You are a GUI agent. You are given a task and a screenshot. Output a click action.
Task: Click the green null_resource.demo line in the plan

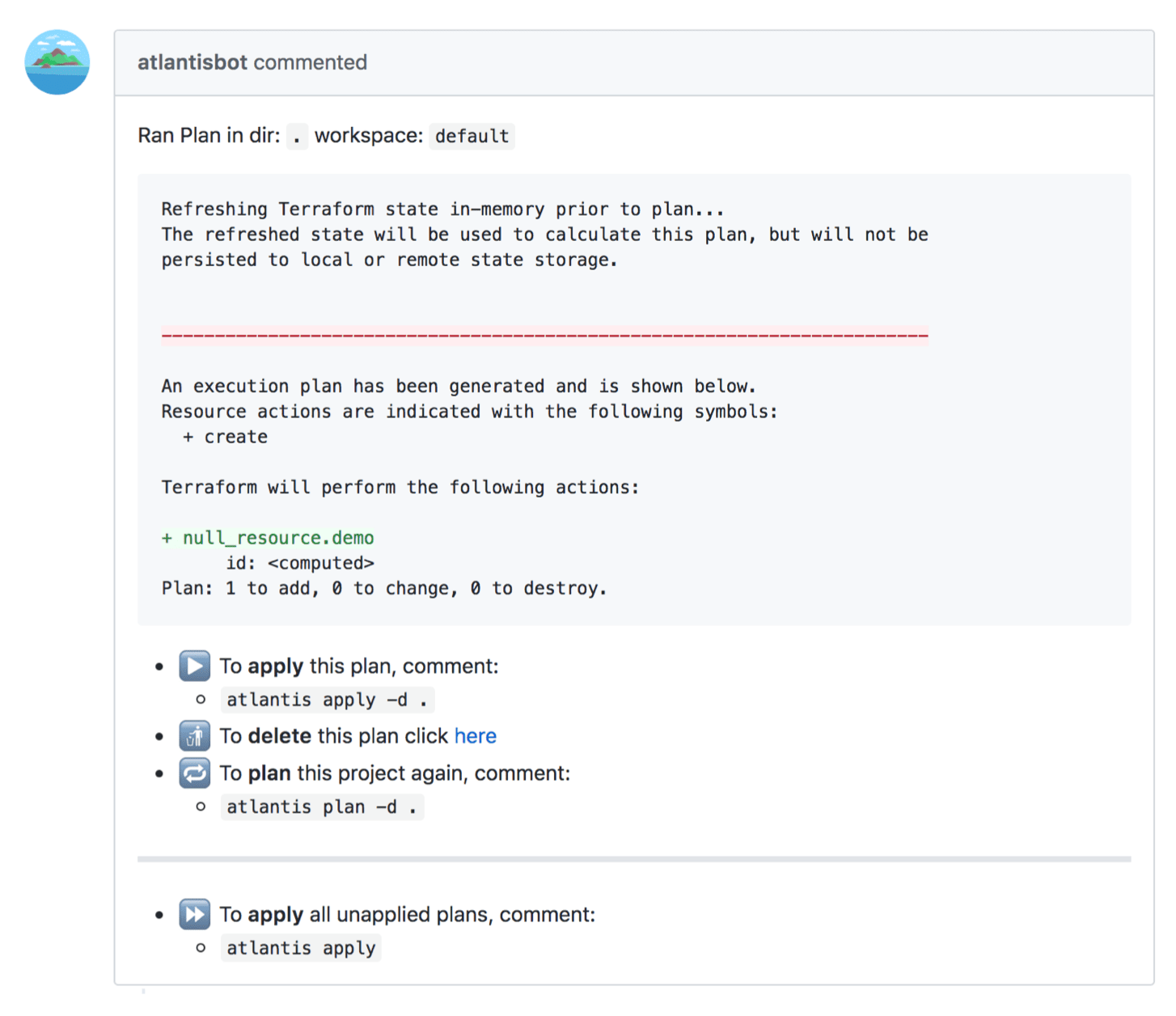point(268,537)
